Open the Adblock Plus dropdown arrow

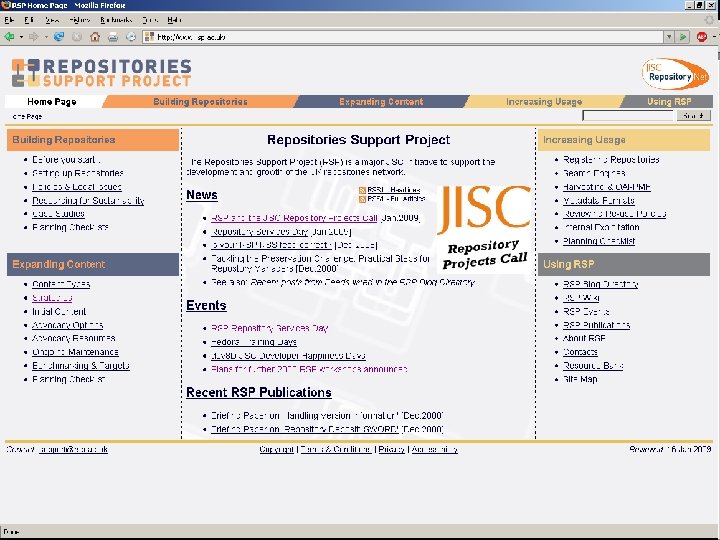coord(714,37)
